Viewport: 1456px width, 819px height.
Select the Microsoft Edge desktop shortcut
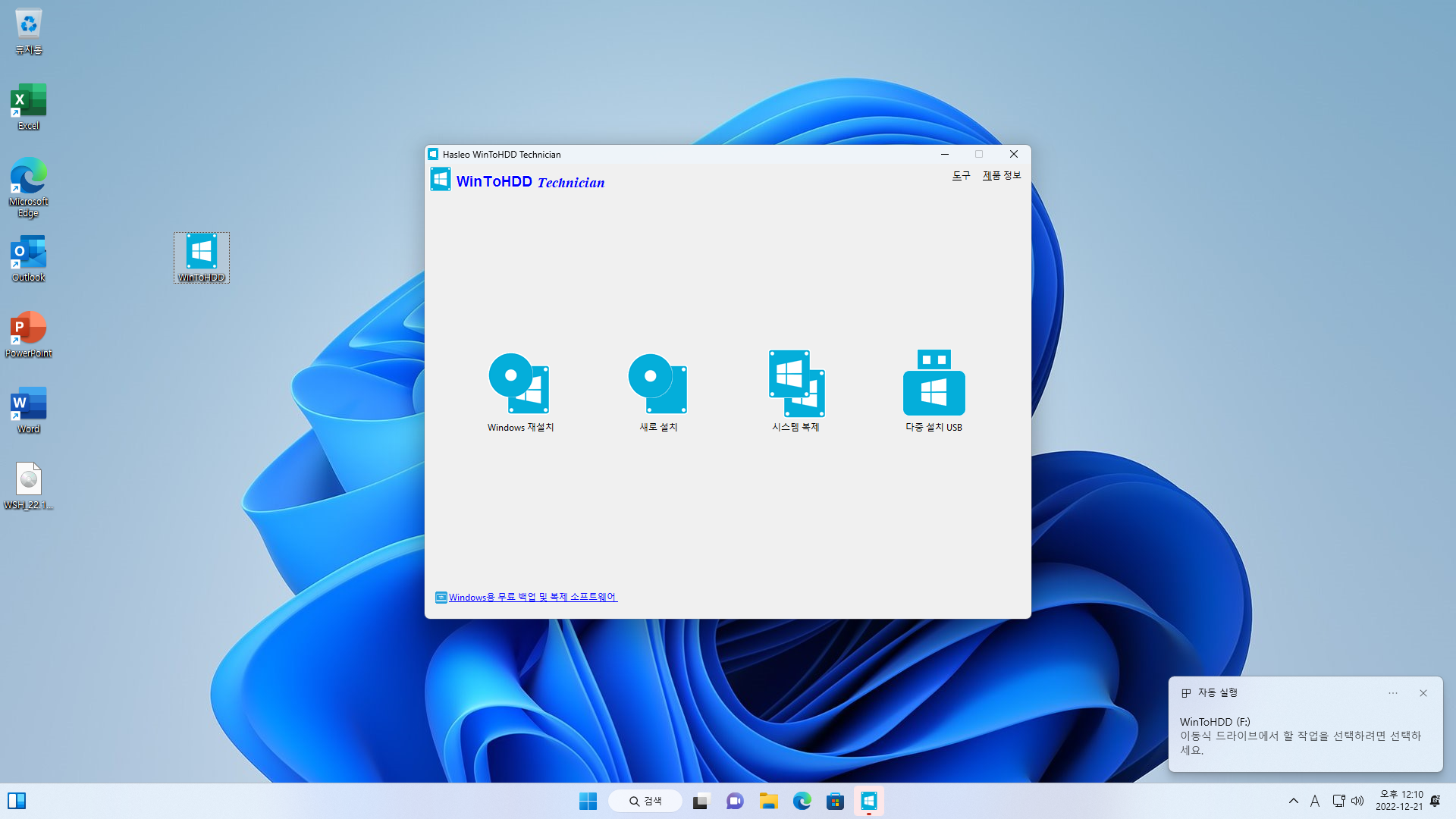tap(29, 187)
